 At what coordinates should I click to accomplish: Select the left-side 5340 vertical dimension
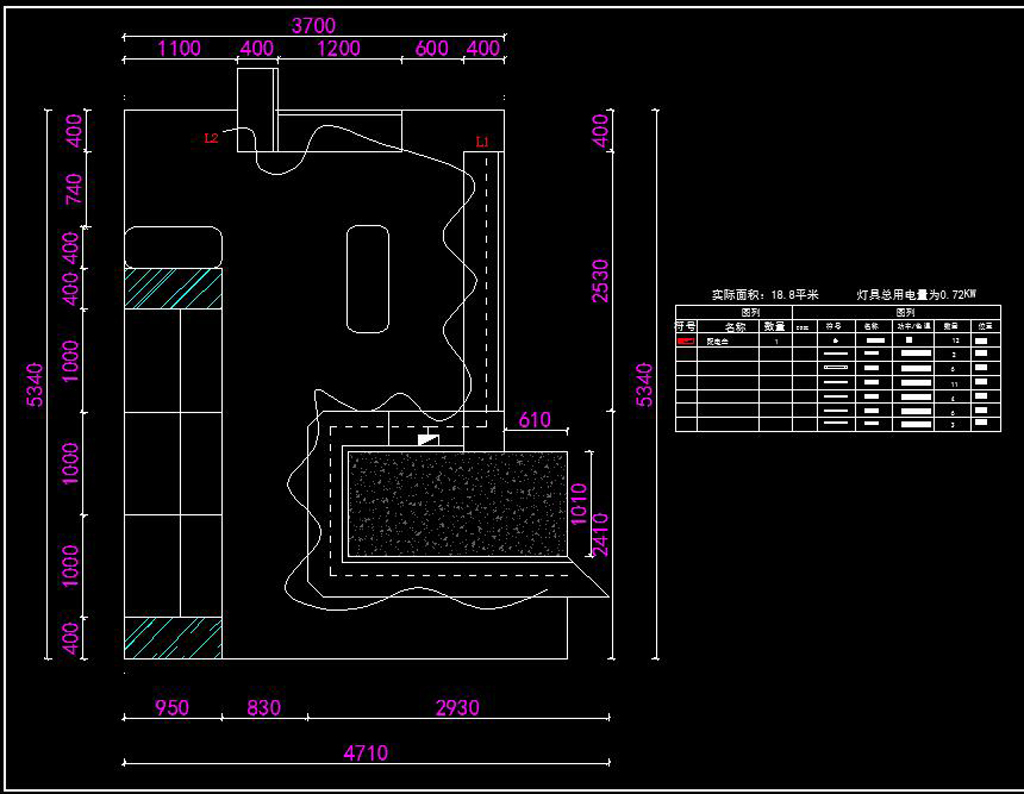click(36, 385)
